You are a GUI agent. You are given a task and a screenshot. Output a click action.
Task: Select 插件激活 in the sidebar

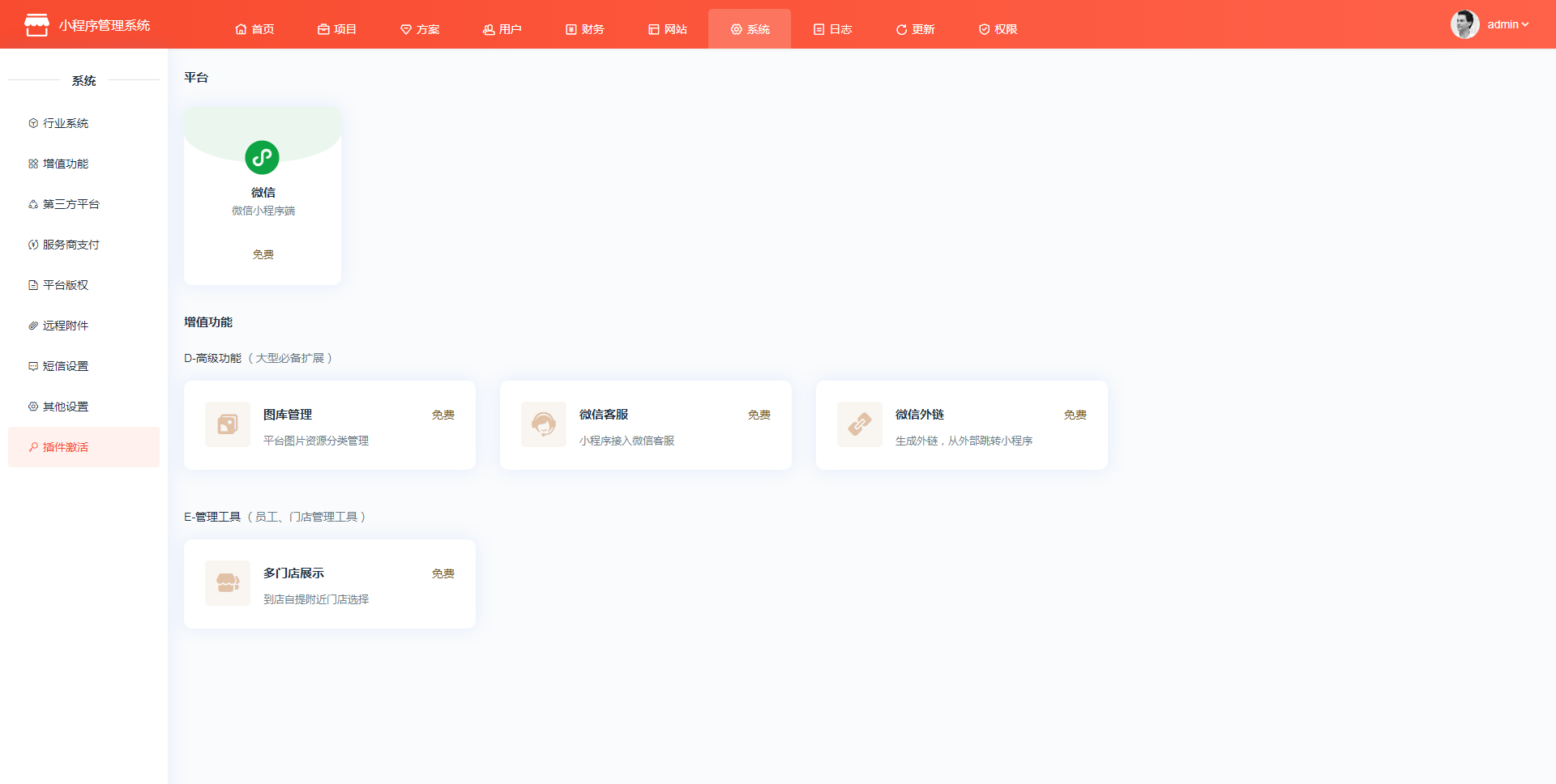coord(83,447)
